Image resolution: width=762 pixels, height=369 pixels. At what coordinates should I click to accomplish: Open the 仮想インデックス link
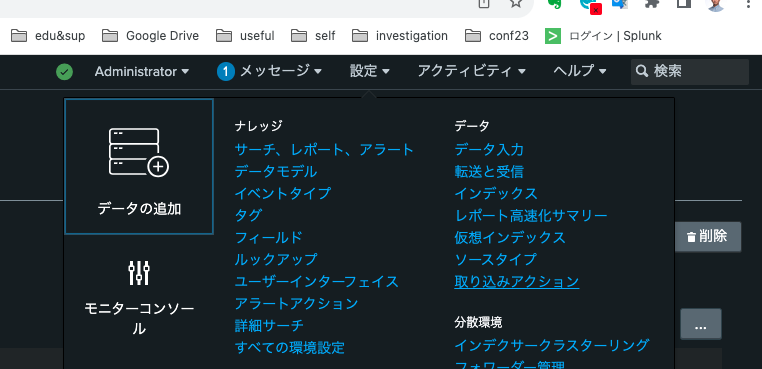click(x=510, y=238)
